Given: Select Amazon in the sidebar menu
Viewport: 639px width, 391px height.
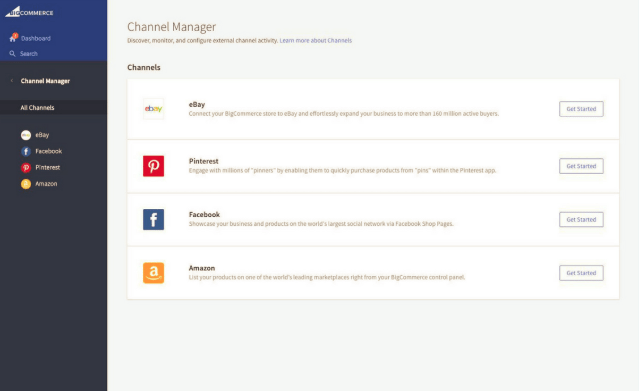Looking at the screenshot, I should (46, 184).
